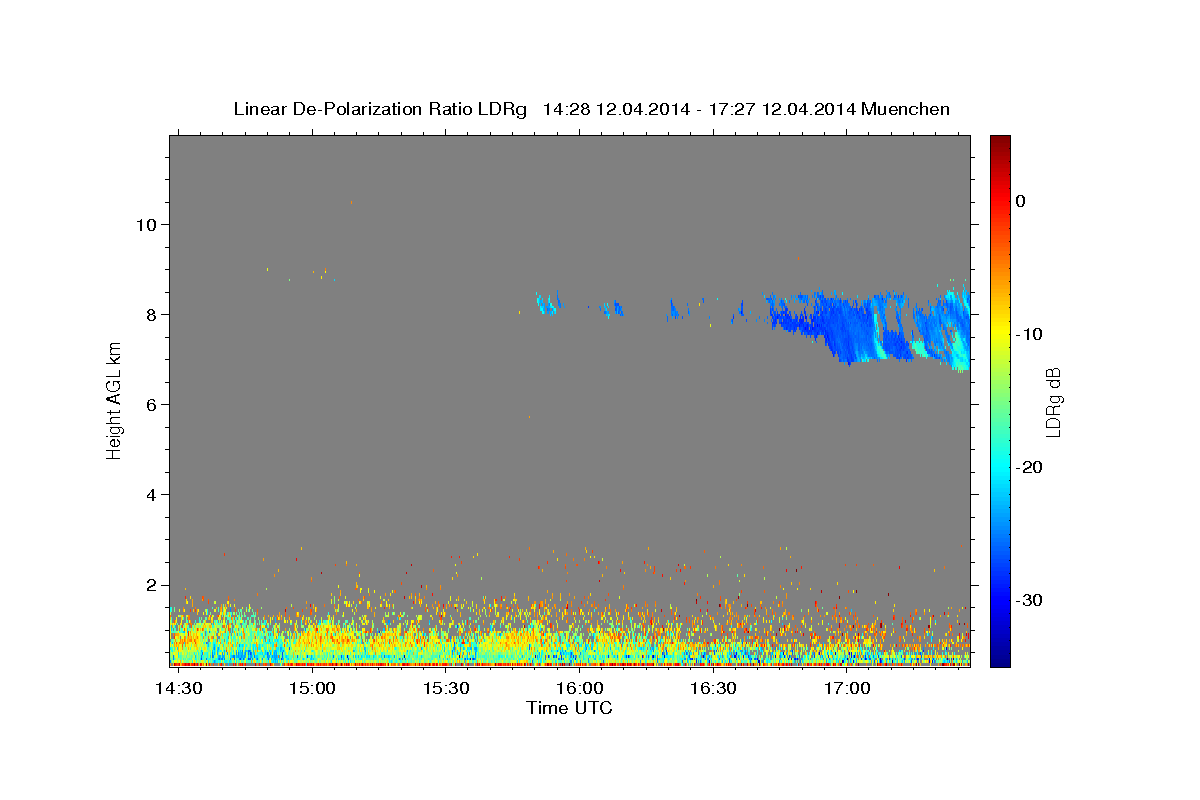Click the 16:30 time tick label
The image size is (1200, 800).
pos(713,689)
